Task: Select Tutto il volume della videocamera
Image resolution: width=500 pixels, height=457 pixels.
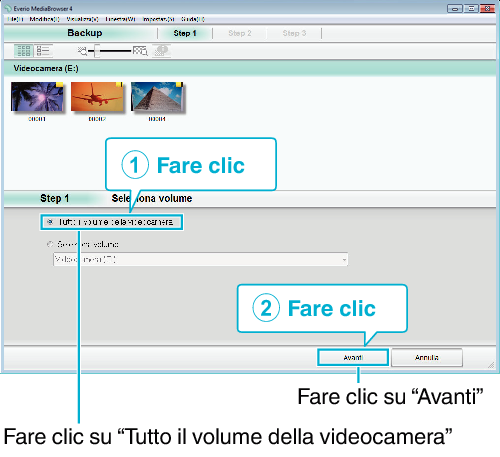Action: pos(112,222)
